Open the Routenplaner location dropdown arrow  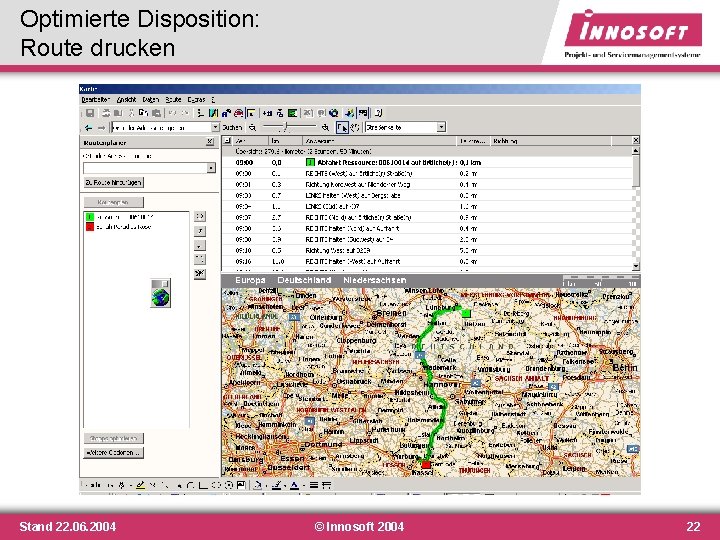tap(211, 168)
